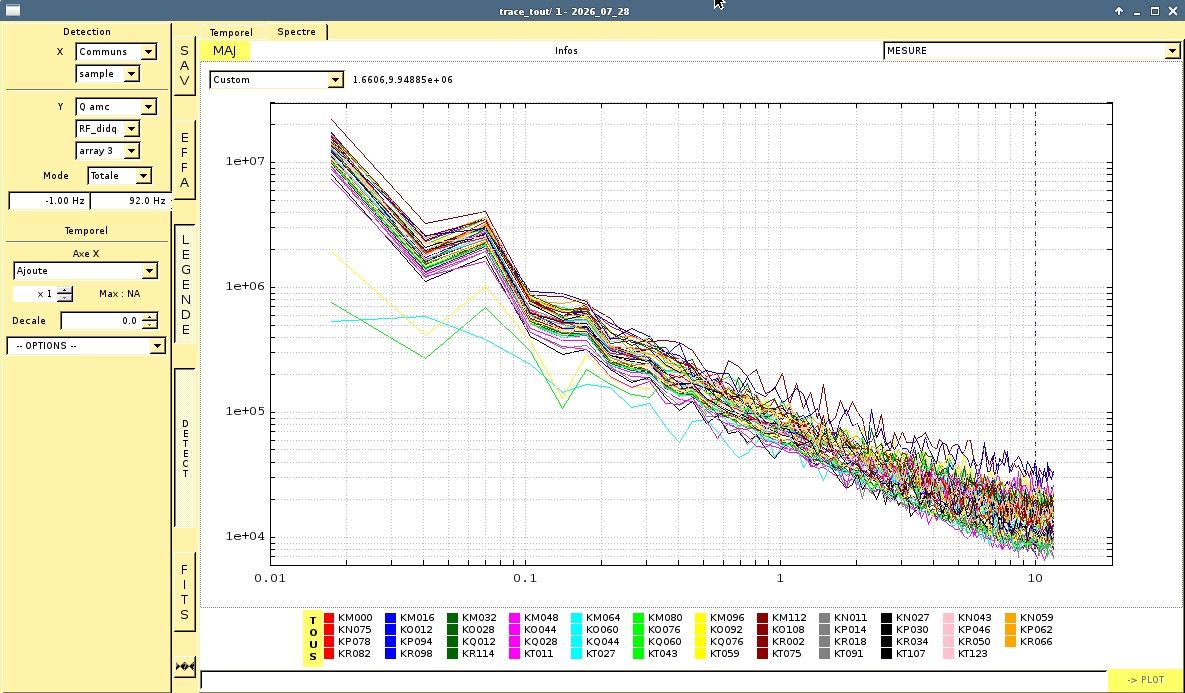Click the MAJ update button

[224, 51]
